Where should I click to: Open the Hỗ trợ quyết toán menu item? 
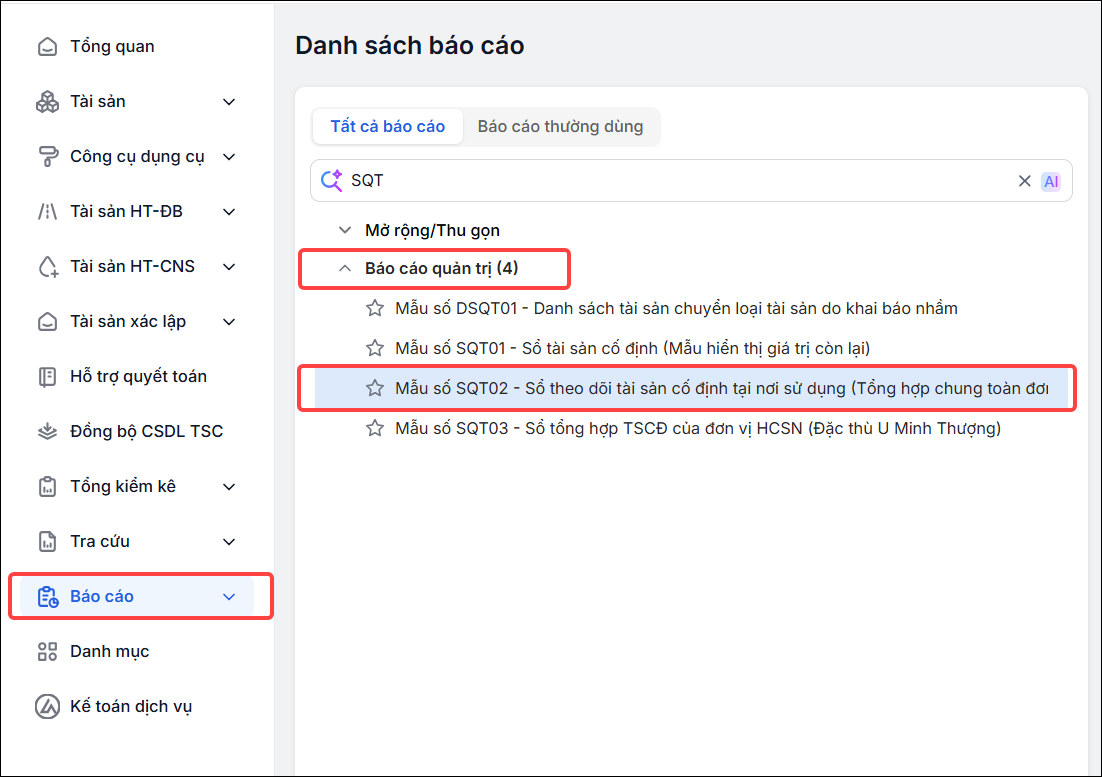[x=138, y=377]
